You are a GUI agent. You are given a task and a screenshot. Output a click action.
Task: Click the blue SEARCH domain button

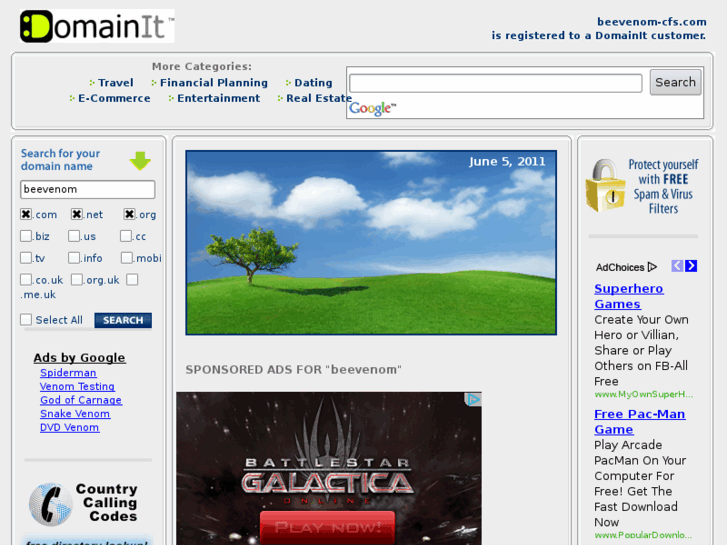click(x=123, y=320)
